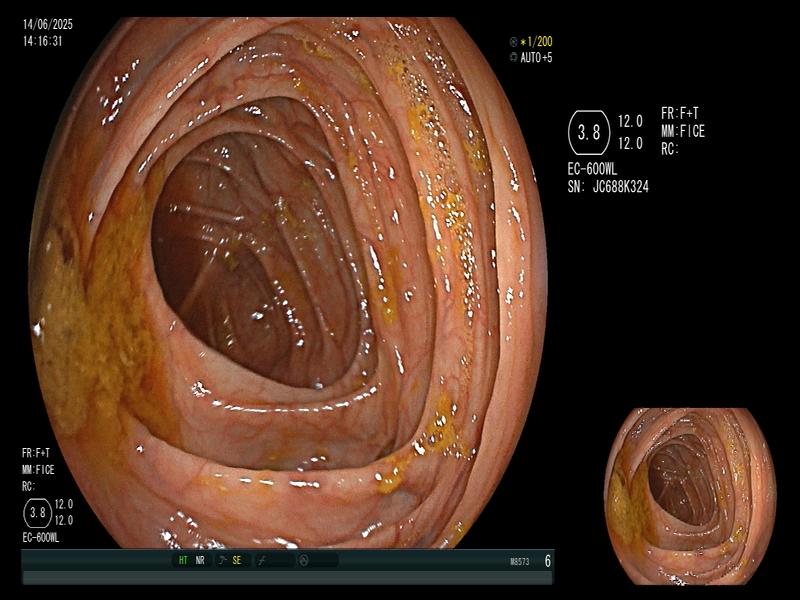Click the EC-600WL label at lower left
The height and width of the screenshot is (600, 800).
click(41, 538)
